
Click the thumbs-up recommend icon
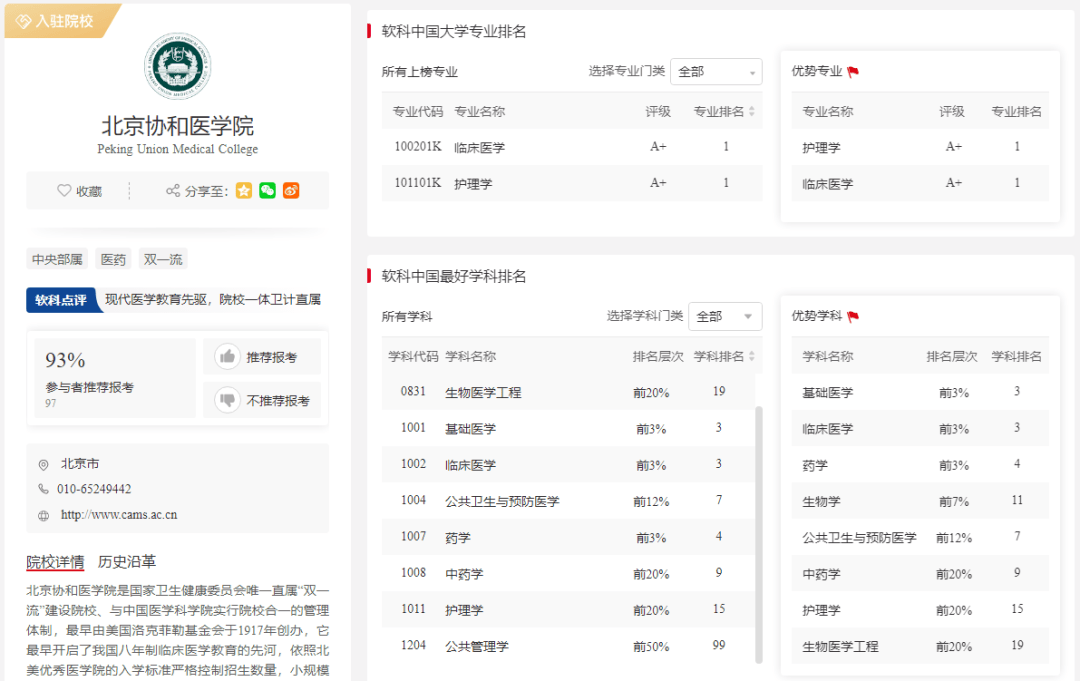point(227,357)
